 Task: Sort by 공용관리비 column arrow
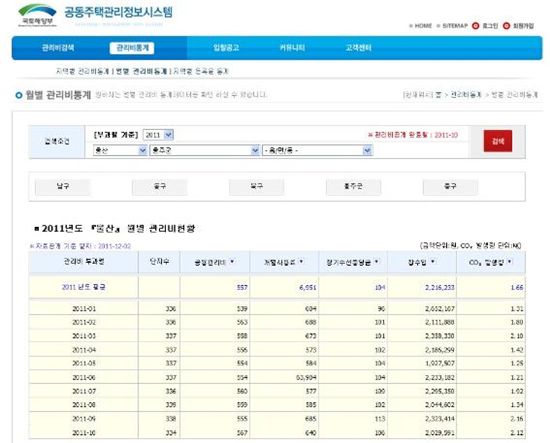tap(232, 262)
